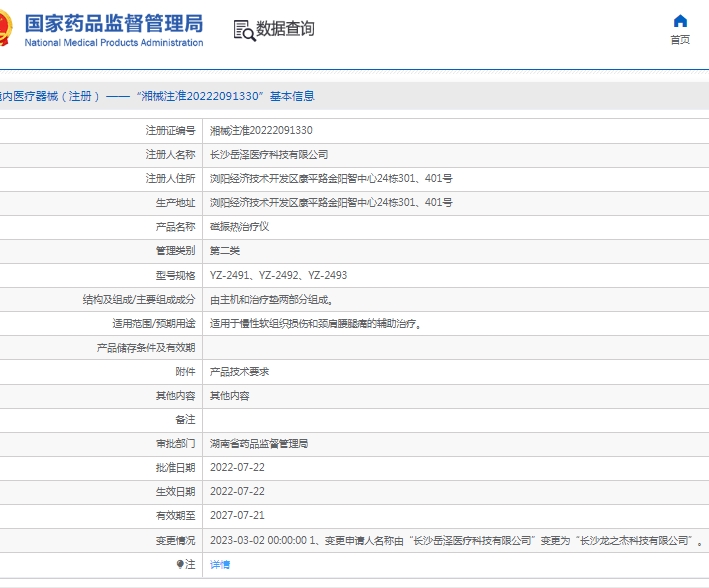Click the 有效期至 row label
This screenshot has height=588, width=709.
pyautogui.click(x=175, y=516)
